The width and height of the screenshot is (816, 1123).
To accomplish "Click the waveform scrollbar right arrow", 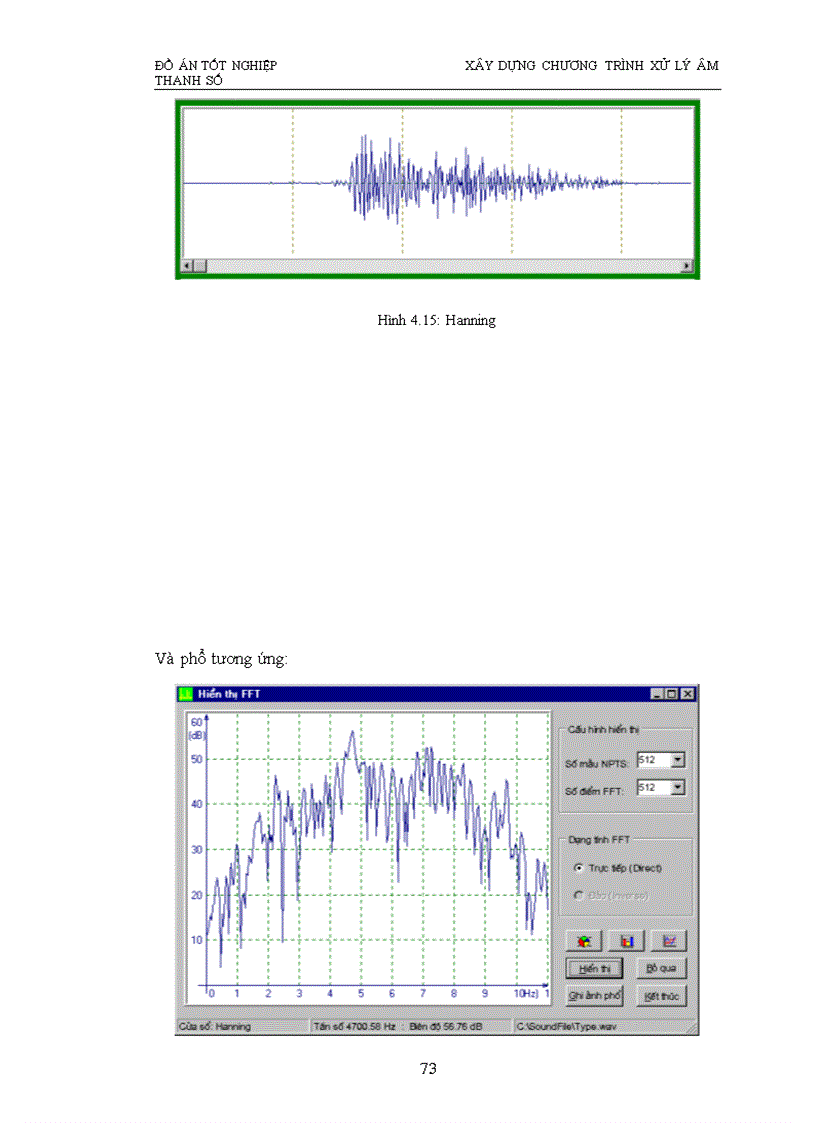I will pyautogui.click(x=686, y=266).
